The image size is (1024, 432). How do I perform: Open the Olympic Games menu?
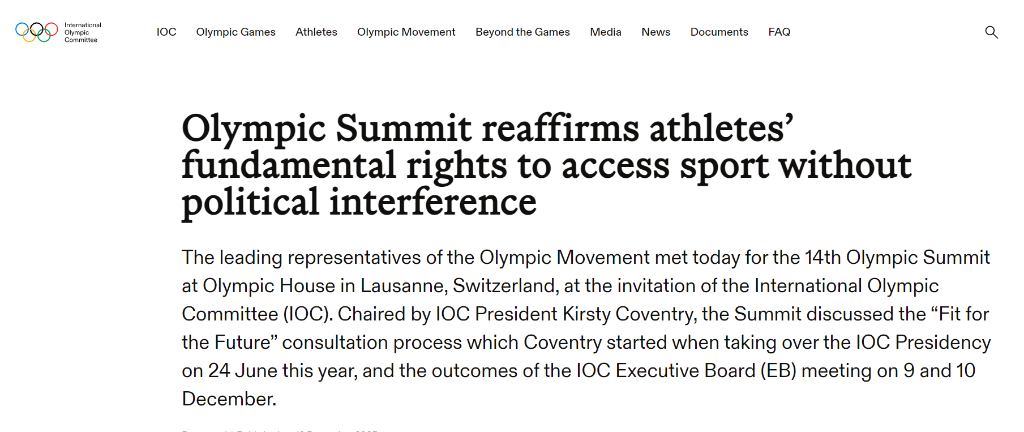point(236,32)
